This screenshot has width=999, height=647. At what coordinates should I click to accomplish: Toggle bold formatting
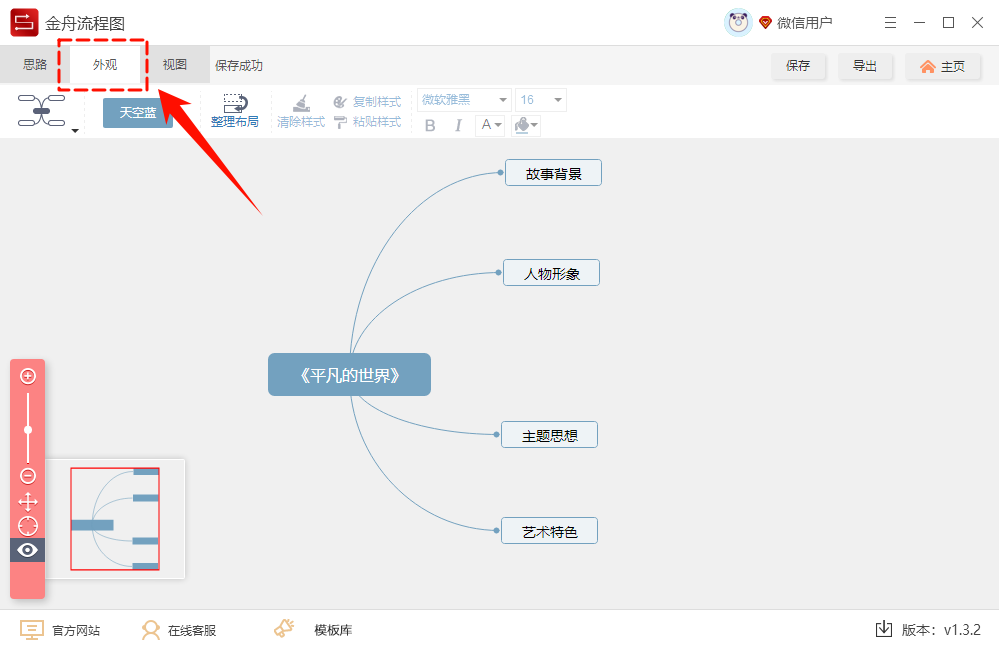(430, 125)
